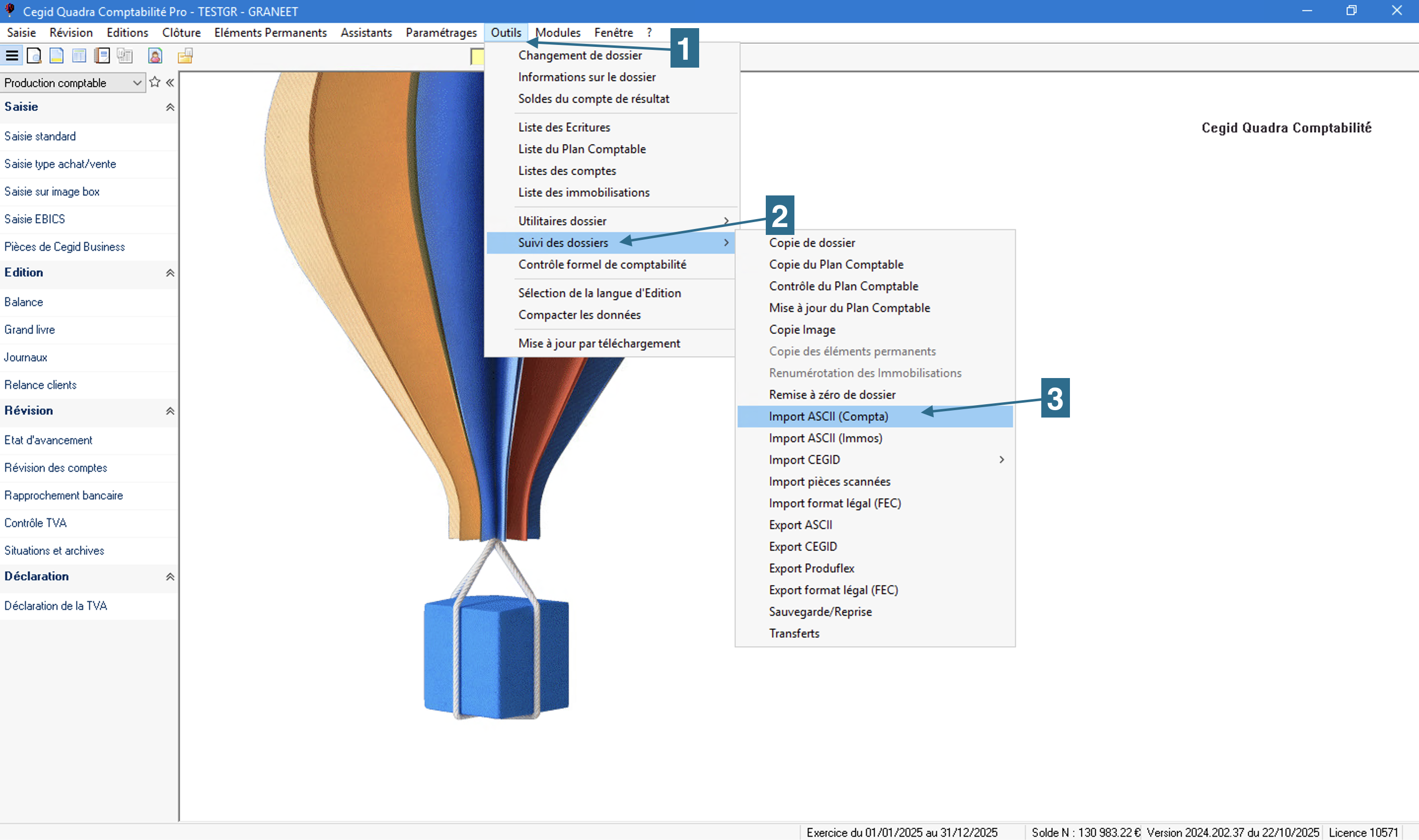Collapse the Révision section chevron
Image resolution: width=1419 pixels, height=840 pixels.
click(x=170, y=411)
